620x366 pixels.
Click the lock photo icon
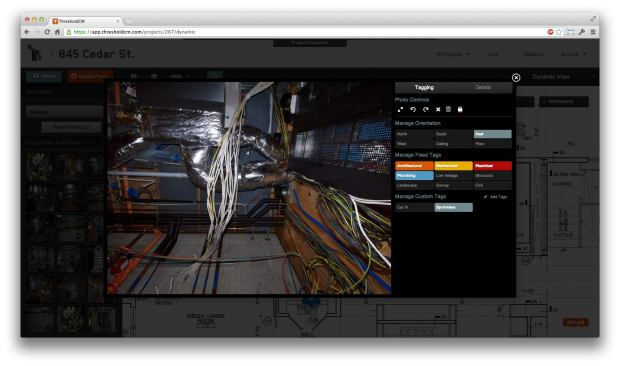[460, 109]
